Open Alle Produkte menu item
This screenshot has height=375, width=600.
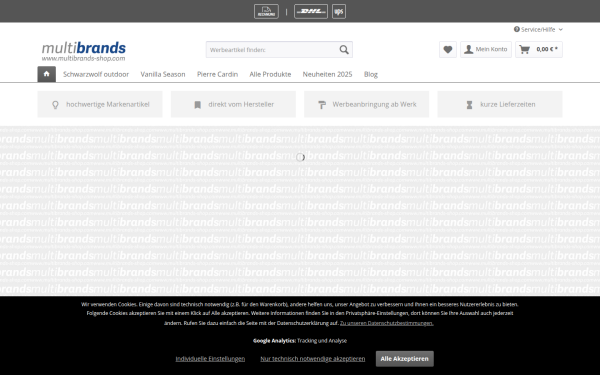point(270,74)
